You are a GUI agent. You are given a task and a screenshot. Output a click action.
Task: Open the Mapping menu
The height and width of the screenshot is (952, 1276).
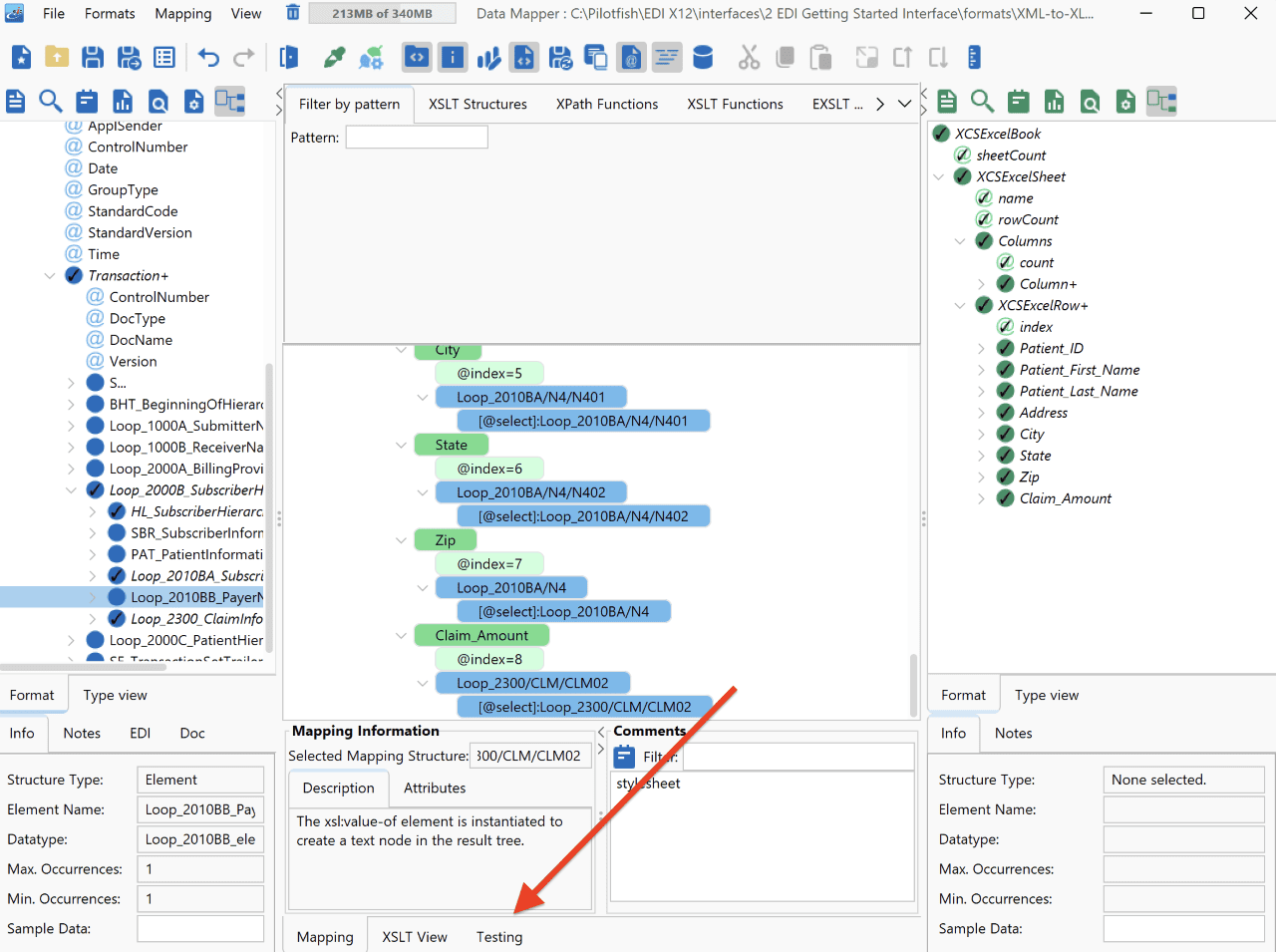click(183, 13)
